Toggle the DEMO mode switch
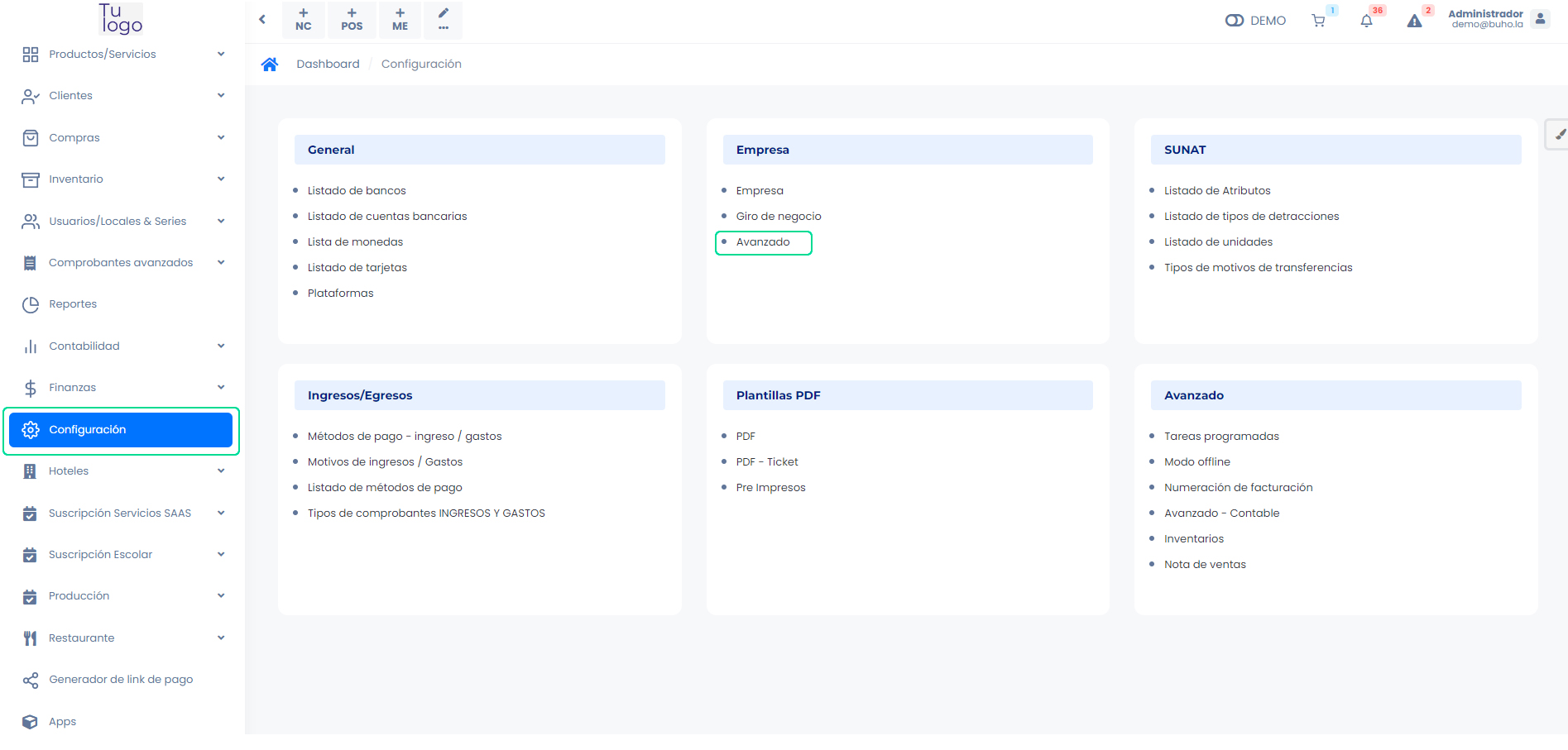Screen dimensions: 1568x750 pyautogui.click(x=1234, y=21)
